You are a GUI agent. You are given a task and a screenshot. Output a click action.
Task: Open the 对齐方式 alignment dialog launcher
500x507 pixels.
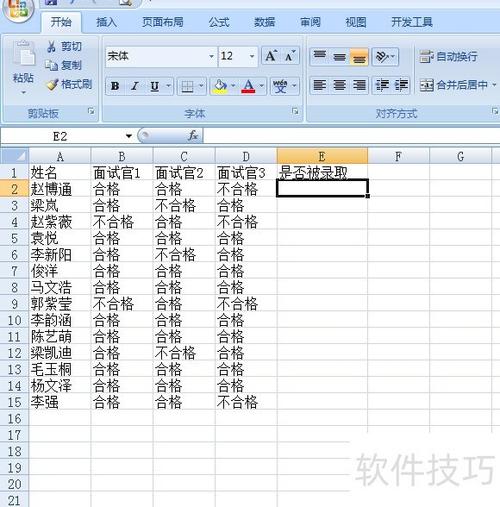[x=495, y=111]
